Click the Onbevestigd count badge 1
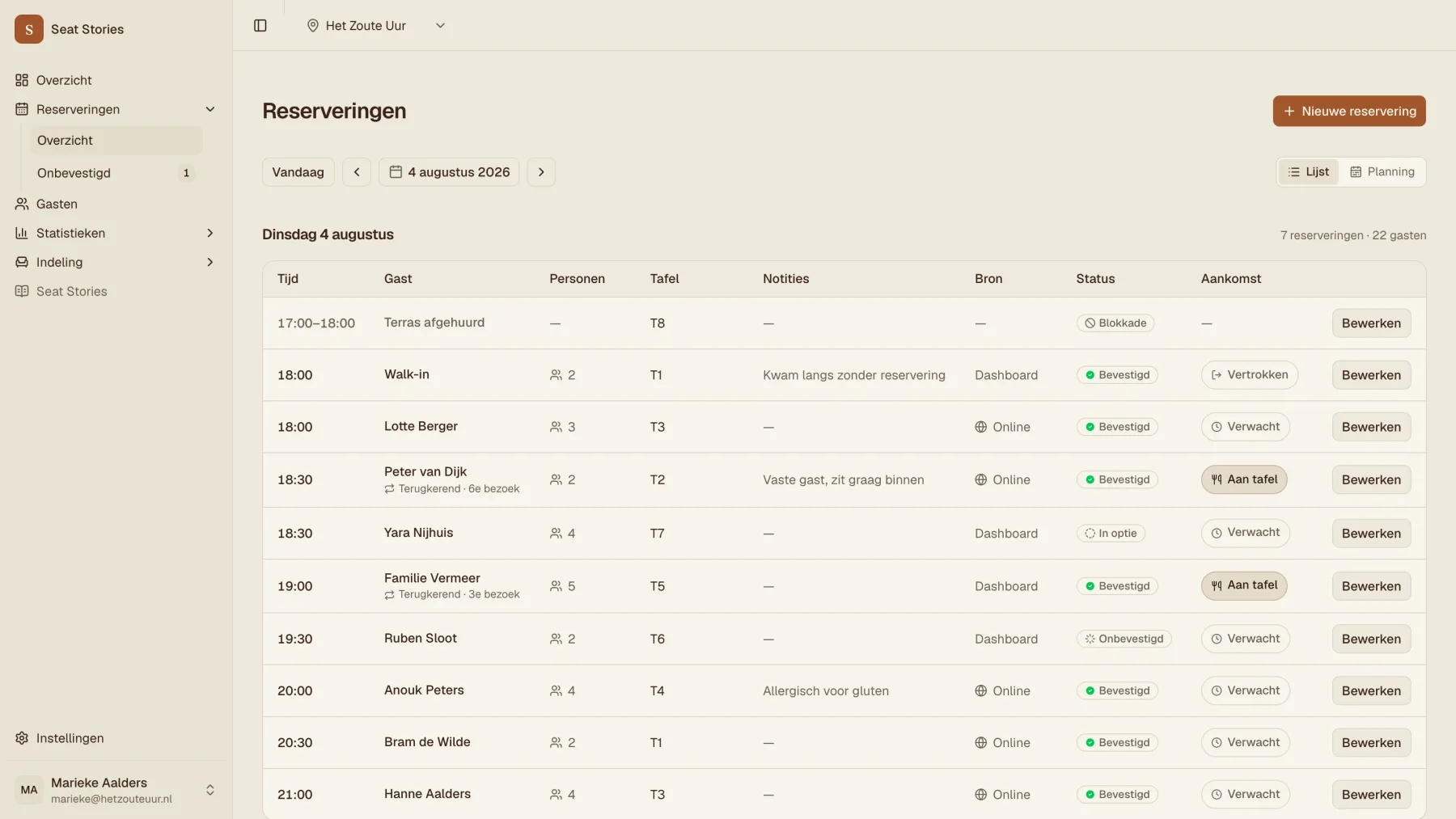 [x=186, y=173]
